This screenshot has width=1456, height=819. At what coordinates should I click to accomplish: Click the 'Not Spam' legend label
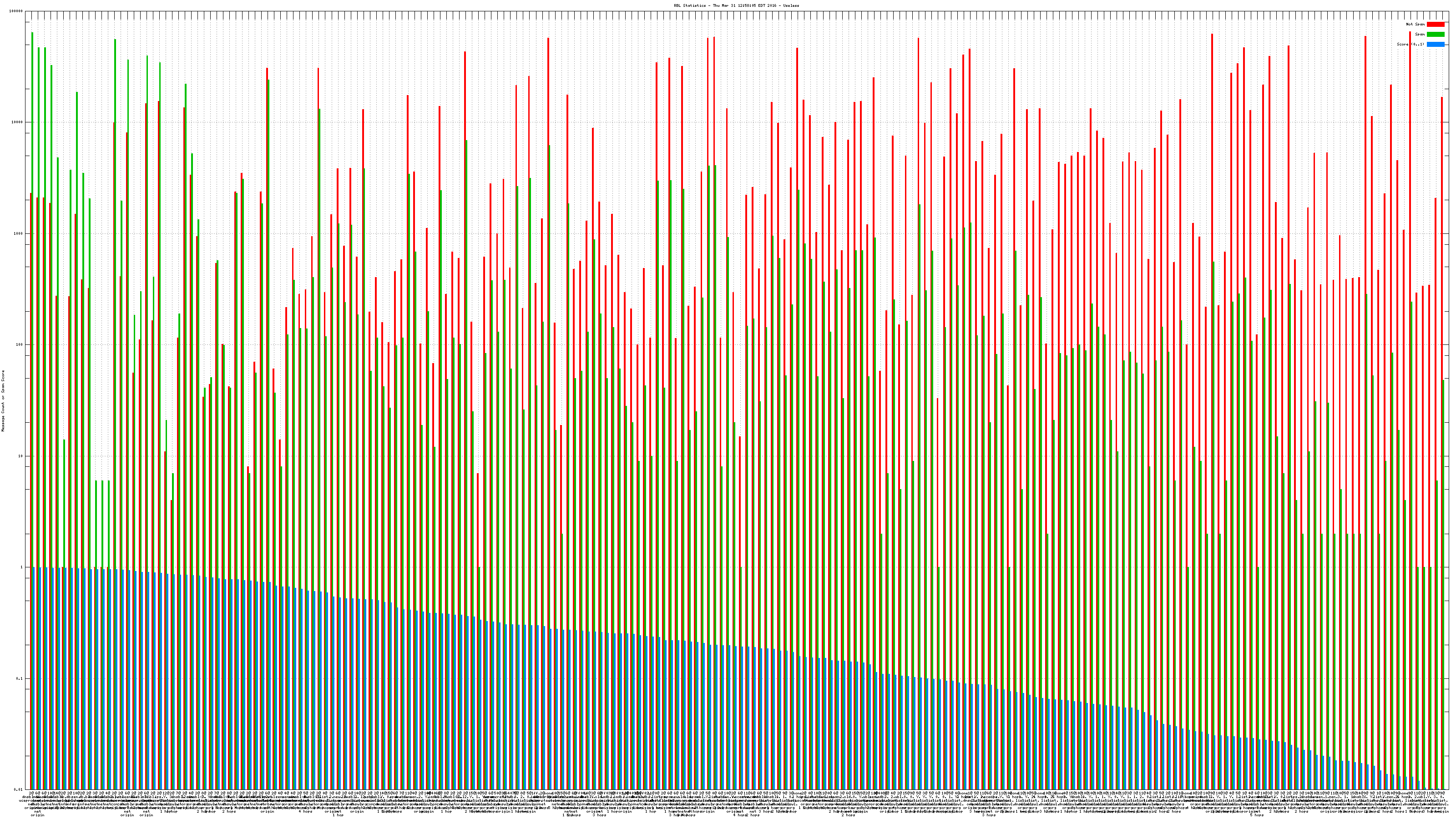point(1416,24)
